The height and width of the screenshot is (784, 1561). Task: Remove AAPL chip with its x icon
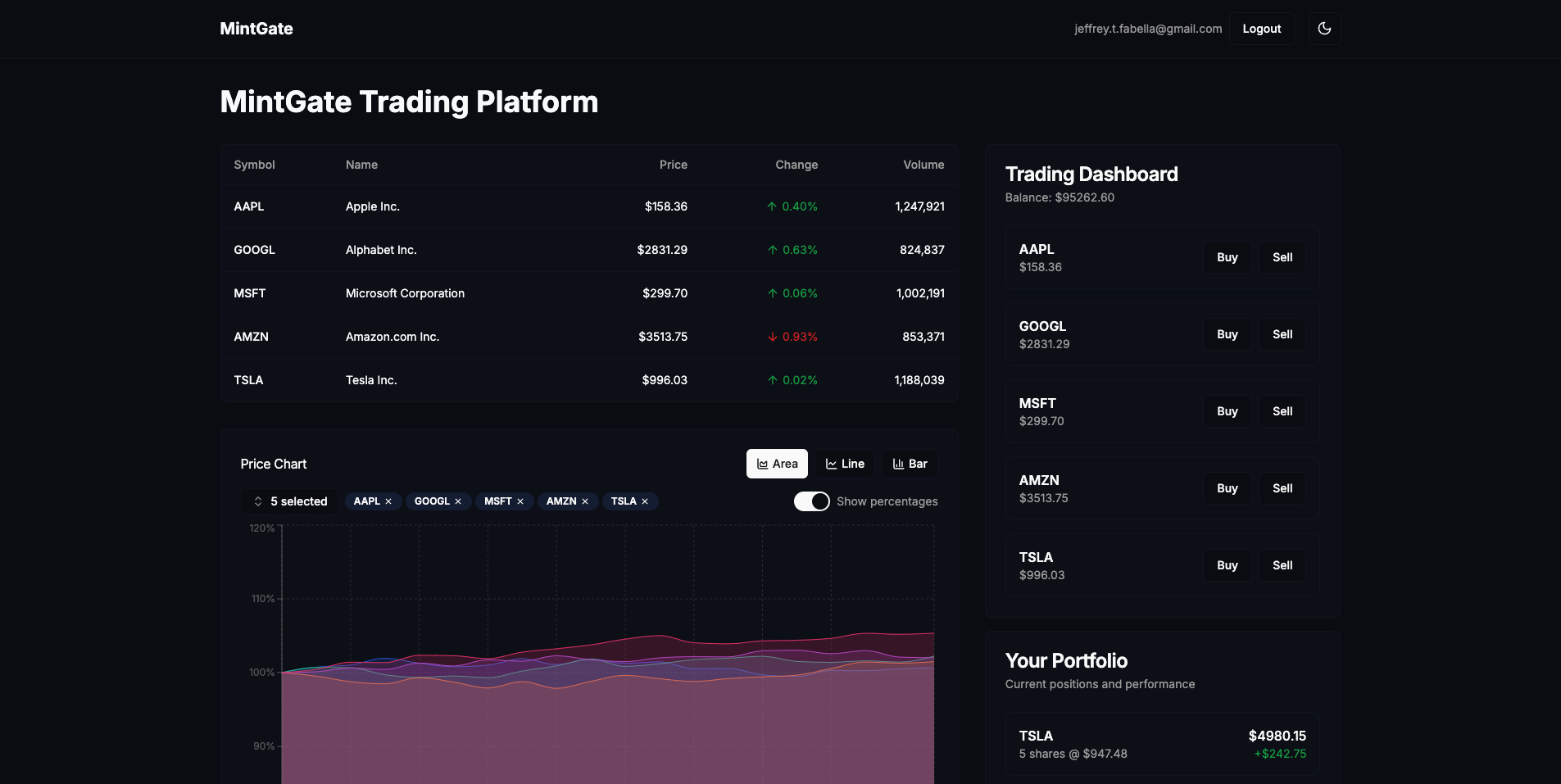(388, 501)
